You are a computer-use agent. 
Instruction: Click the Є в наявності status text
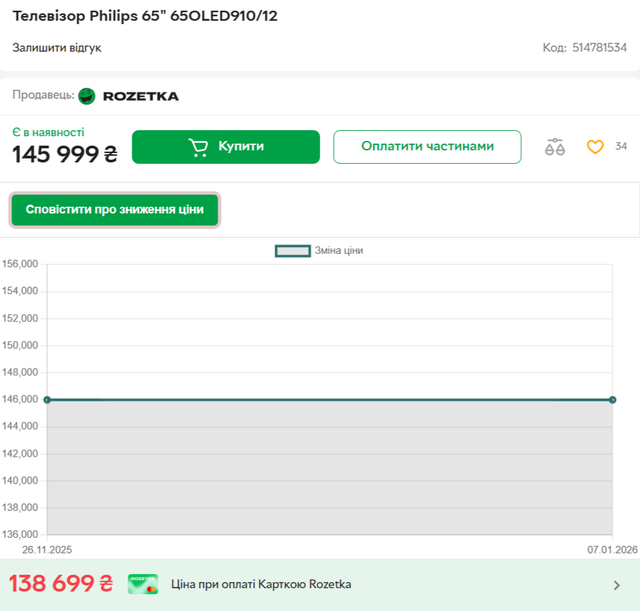[x=48, y=132]
